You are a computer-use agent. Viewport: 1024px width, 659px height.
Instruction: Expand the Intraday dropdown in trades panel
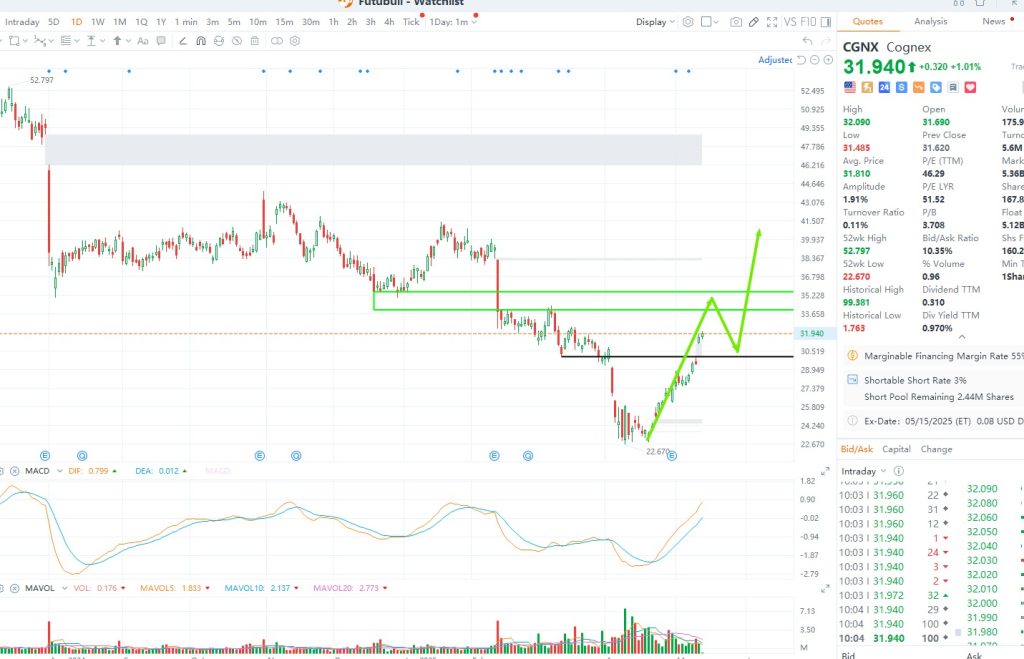tap(866, 471)
